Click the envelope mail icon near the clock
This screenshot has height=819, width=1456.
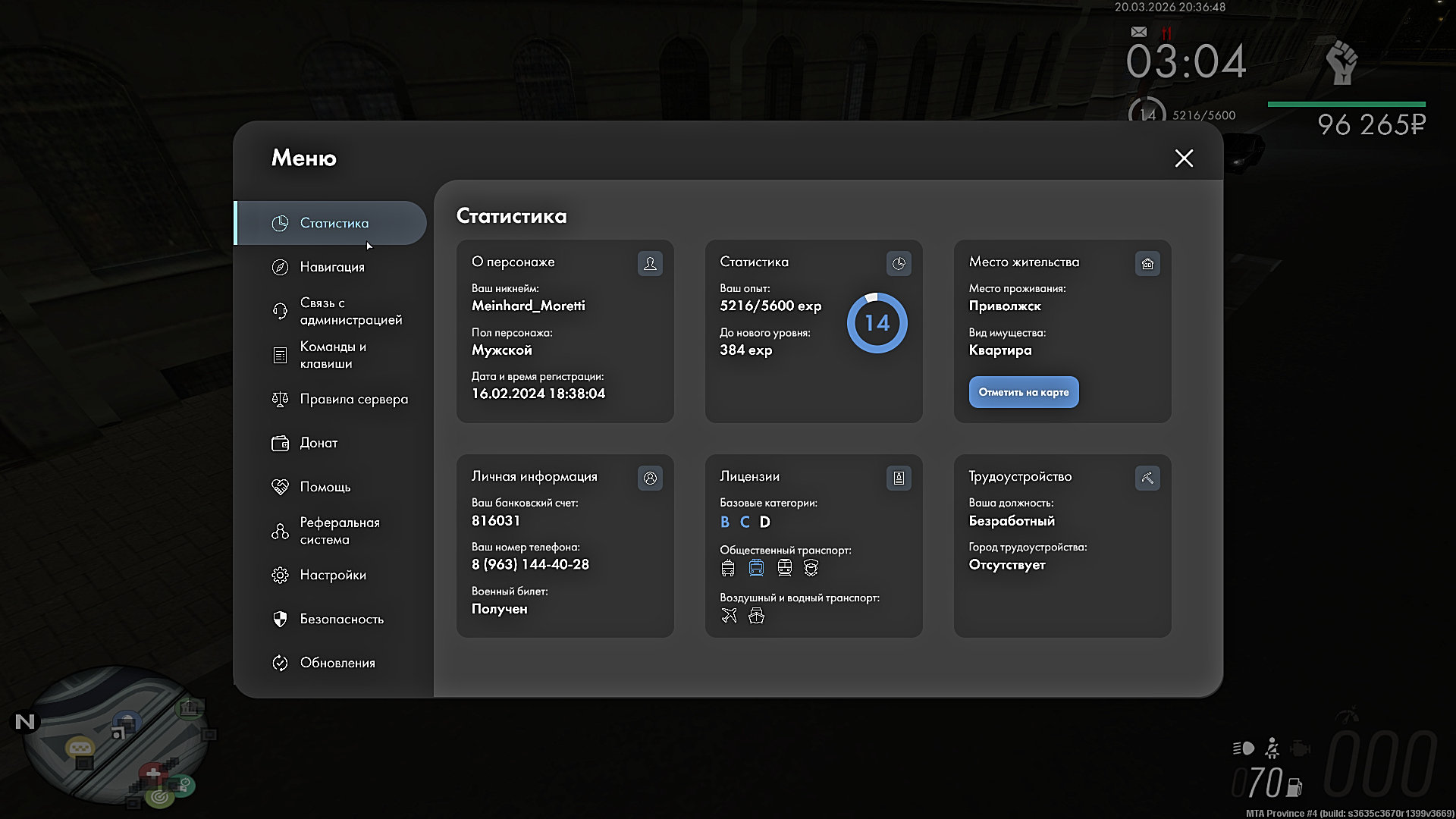[x=1138, y=32]
